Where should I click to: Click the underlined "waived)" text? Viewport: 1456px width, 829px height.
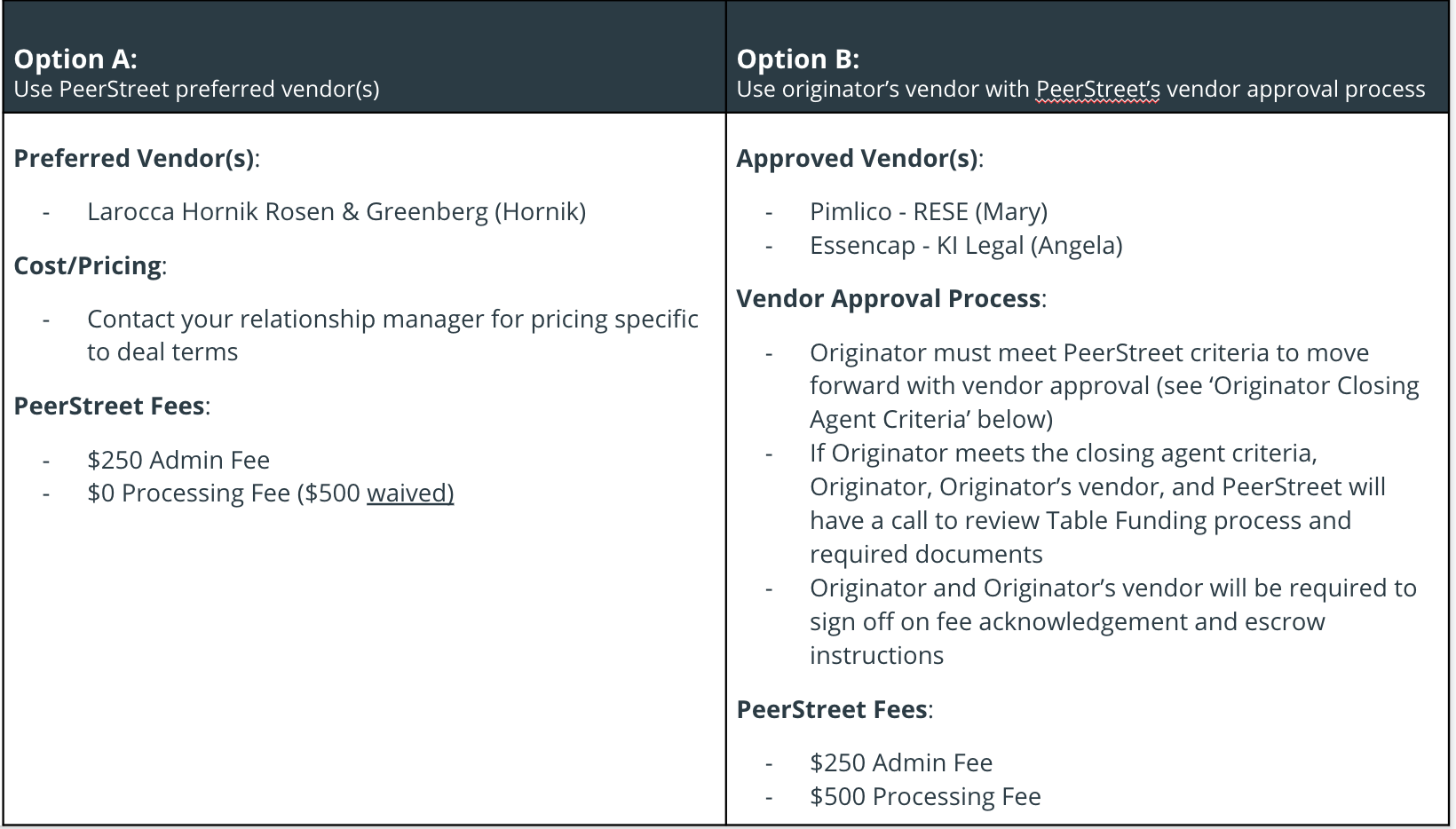click(410, 493)
